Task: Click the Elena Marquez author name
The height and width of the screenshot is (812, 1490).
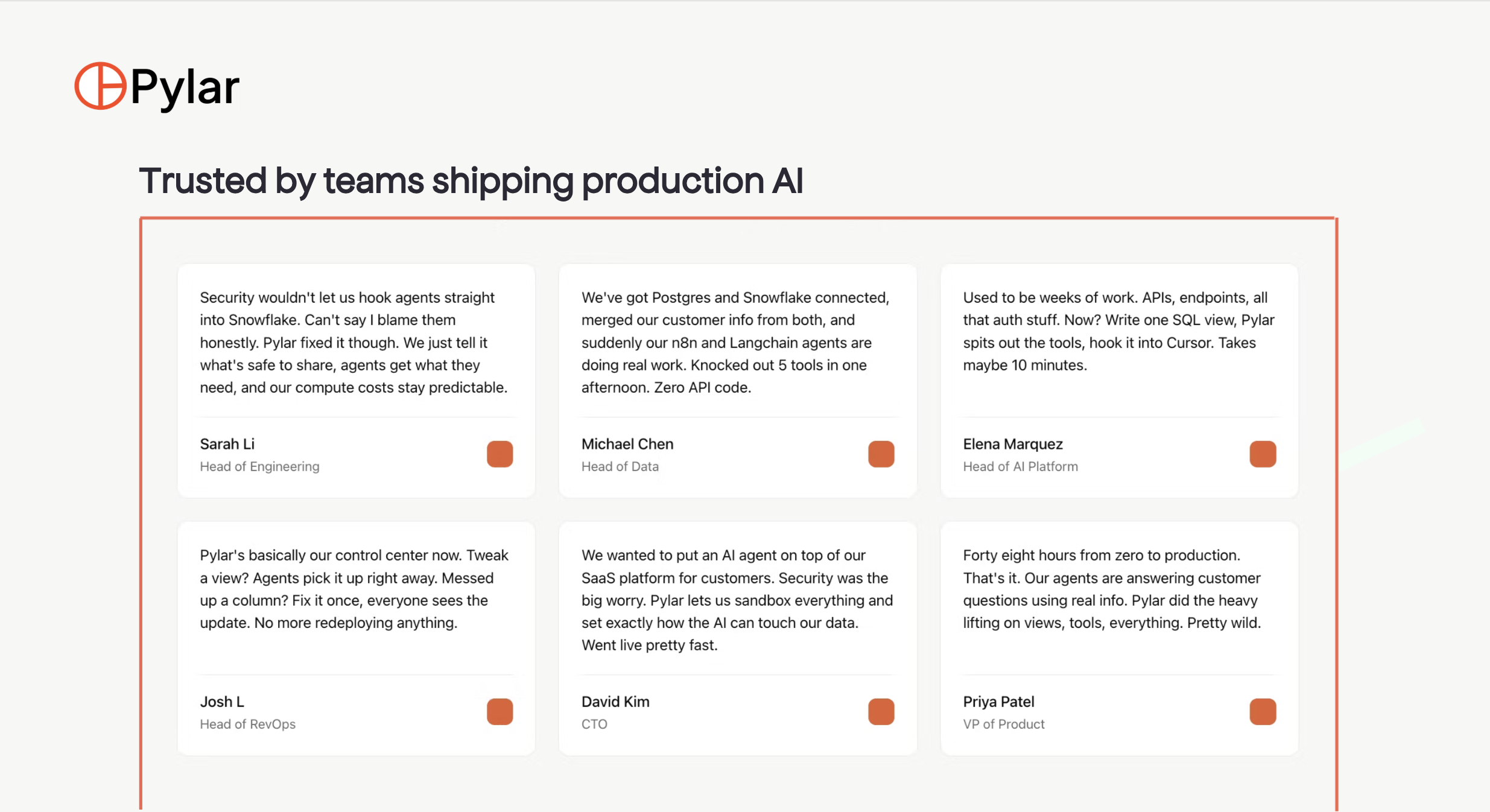Action: pos(1012,444)
